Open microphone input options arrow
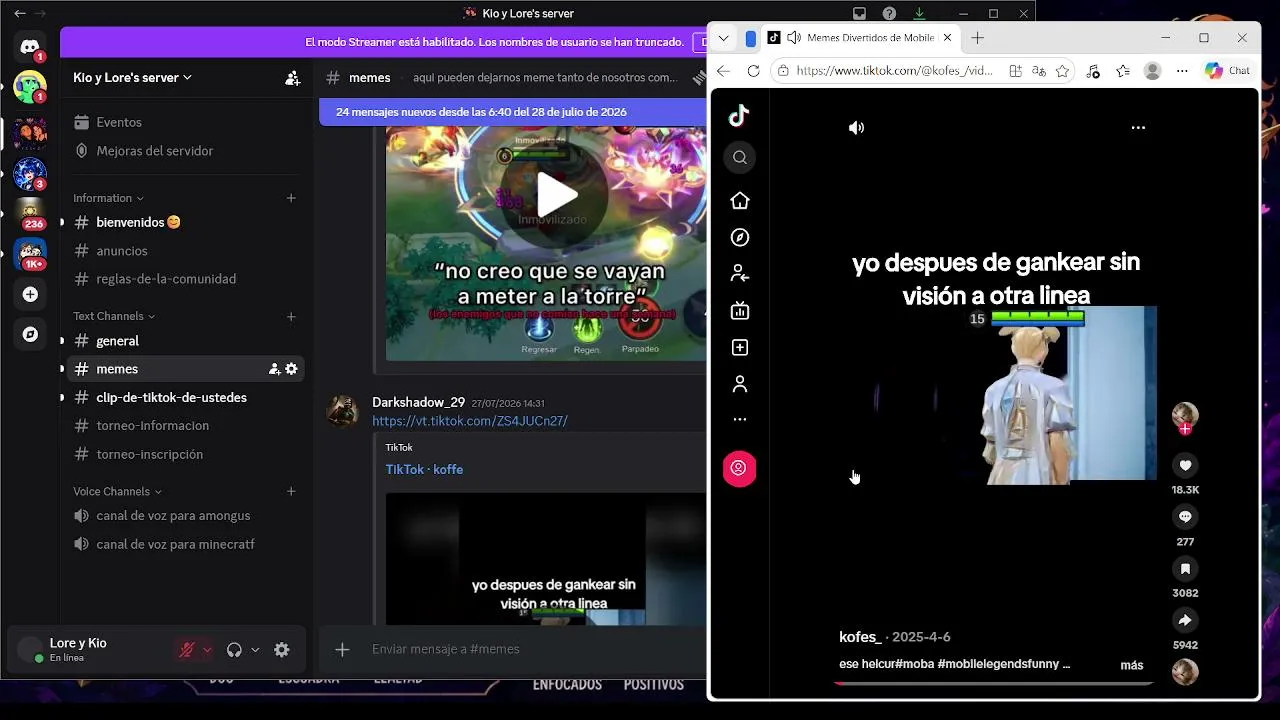The height and width of the screenshot is (720, 1280). pyautogui.click(x=207, y=650)
